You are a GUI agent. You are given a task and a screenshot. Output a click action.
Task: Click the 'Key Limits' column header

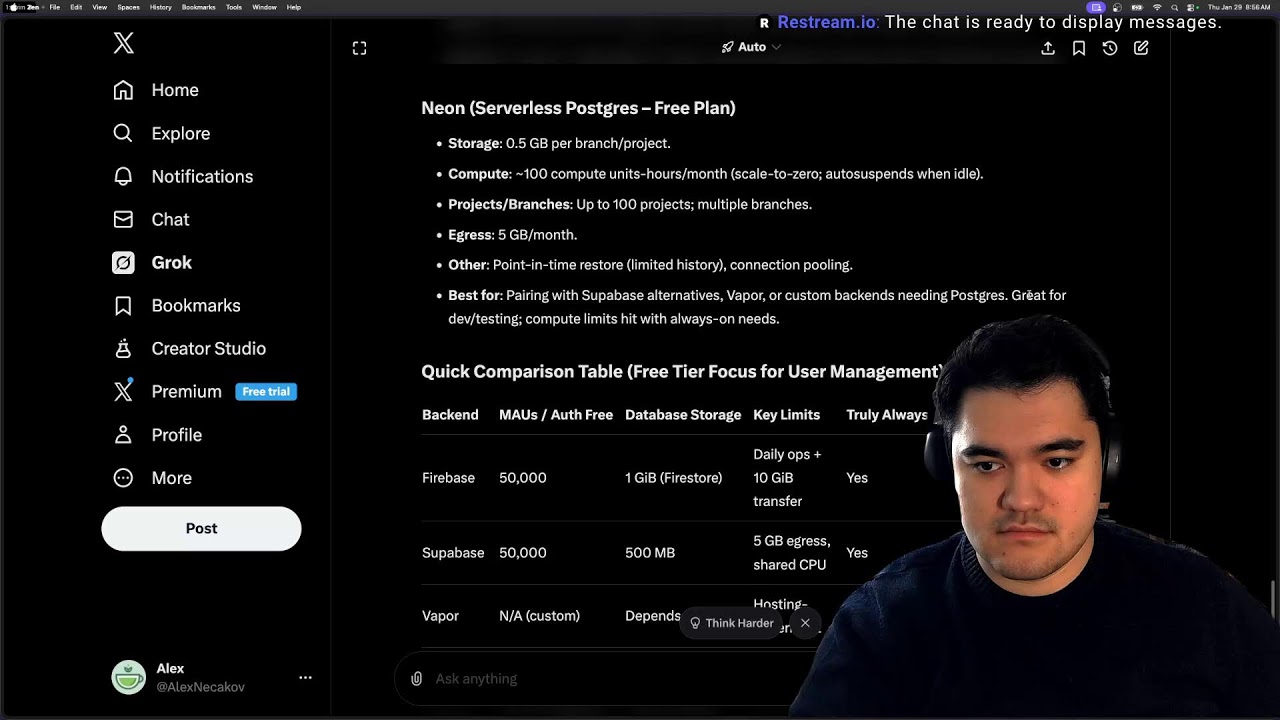coord(786,414)
